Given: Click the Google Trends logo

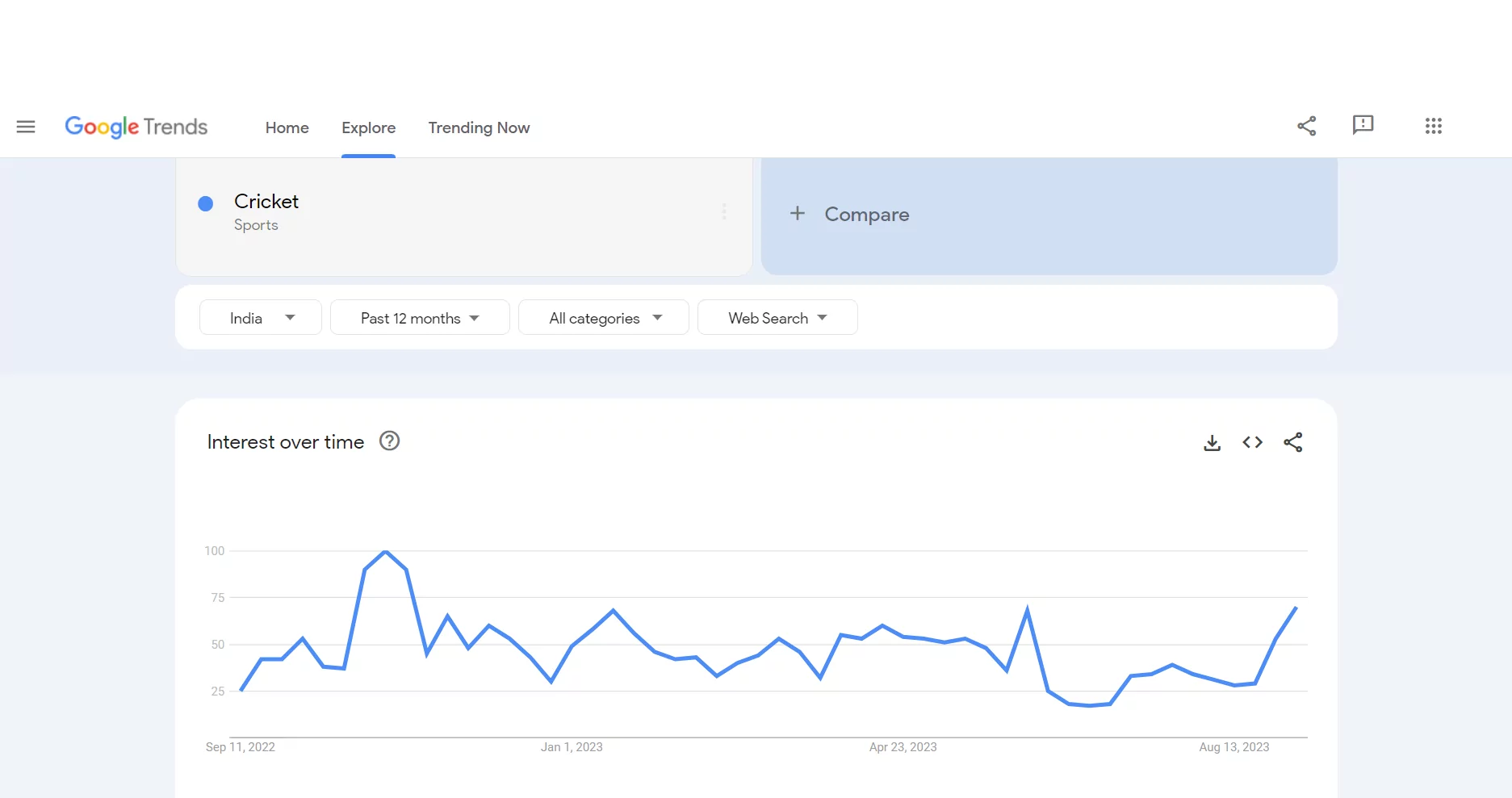Looking at the screenshot, I should point(136,127).
